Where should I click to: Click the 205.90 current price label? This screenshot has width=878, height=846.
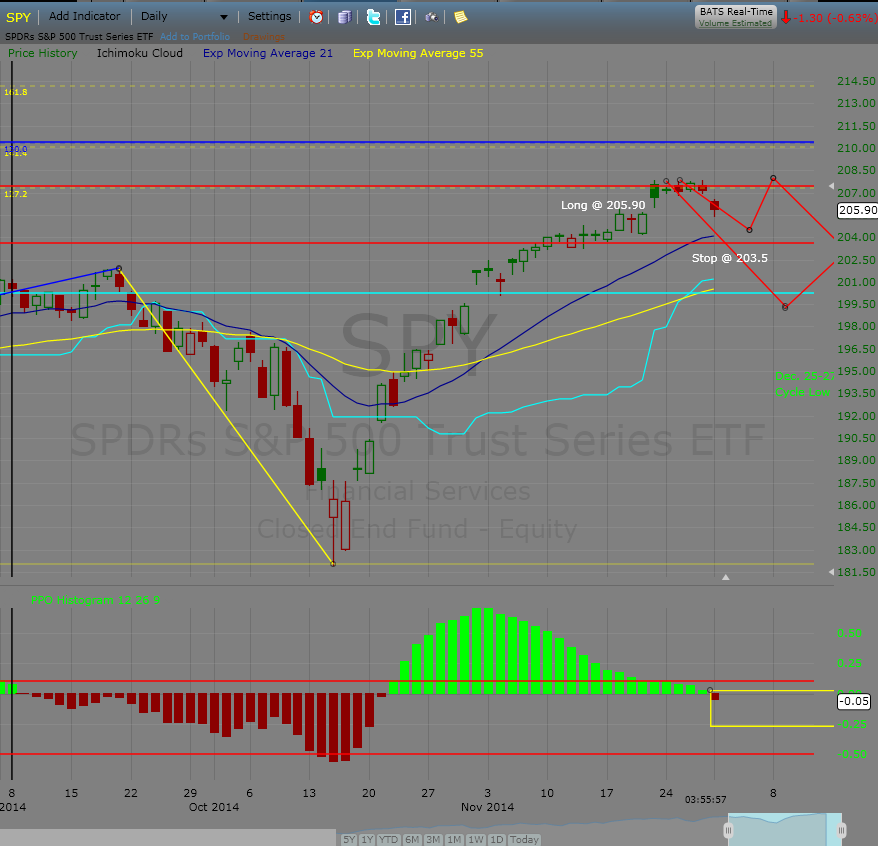pyautogui.click(x=857, y=210)
